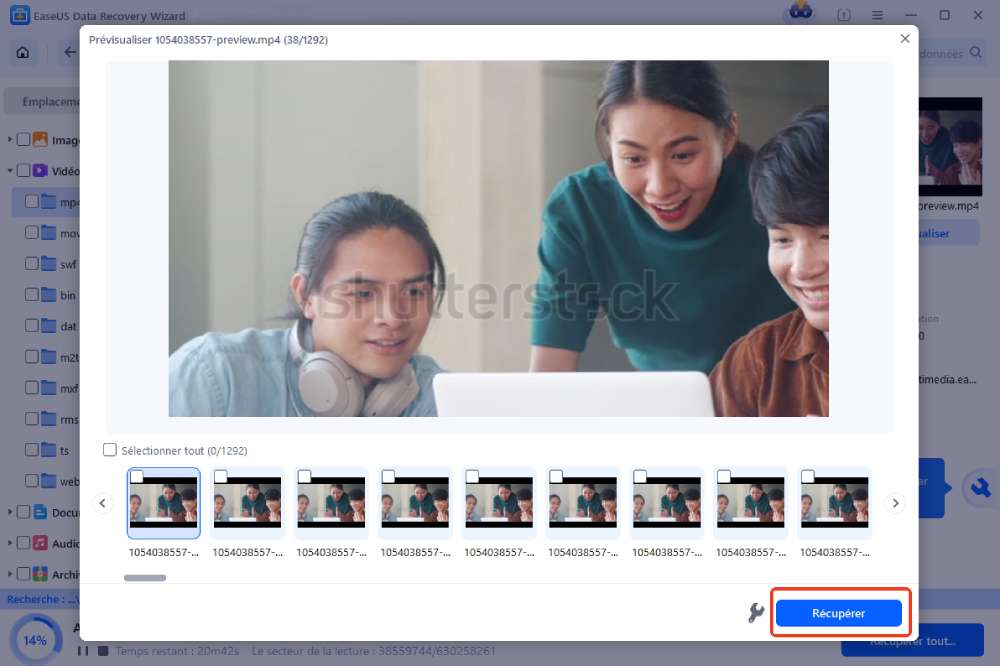The height and width of the screenshot is (666, 1000).
Task: Click the back arrow in toolbar
Action: [69, 53]
